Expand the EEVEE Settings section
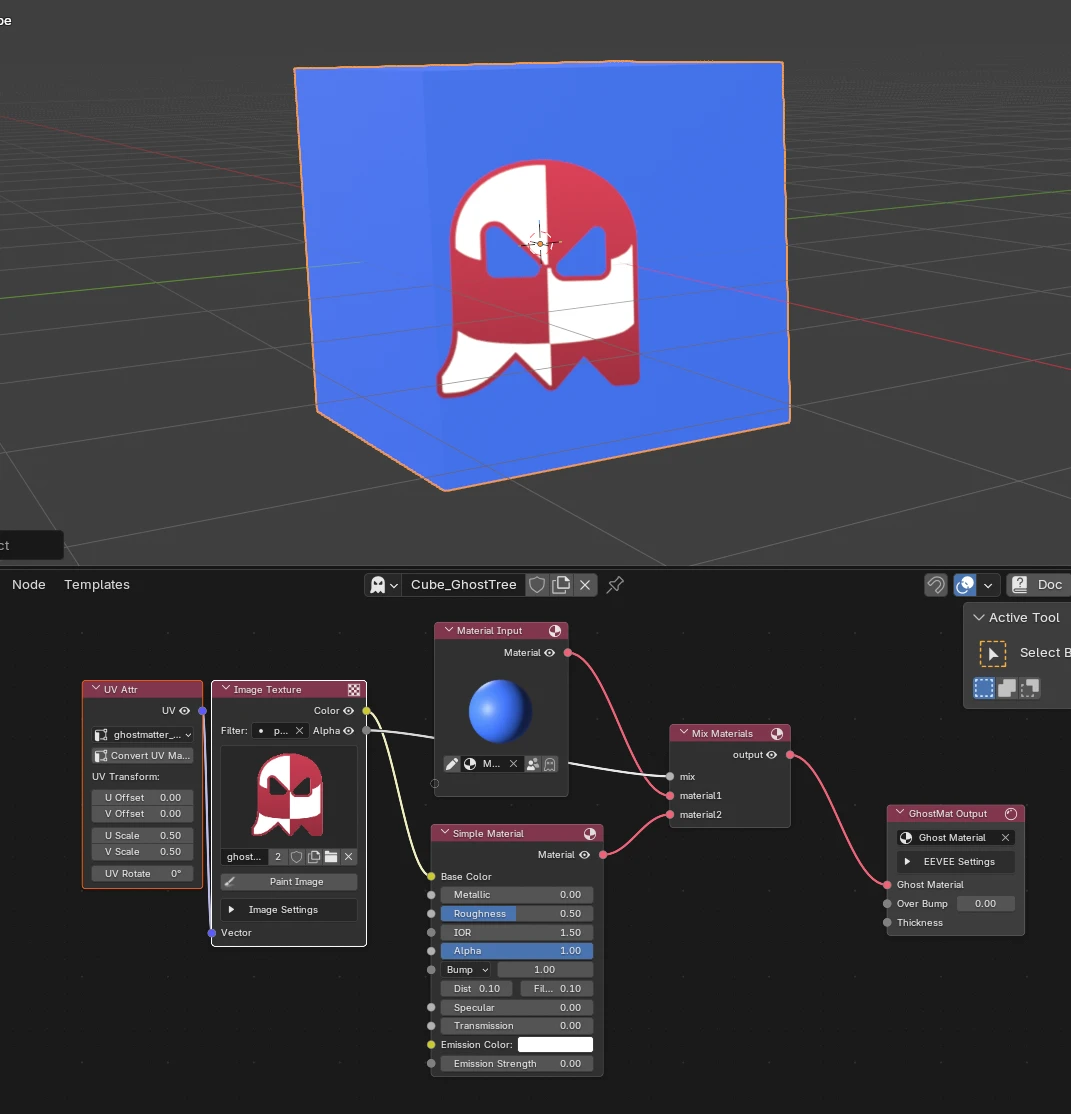 (955, 861)
